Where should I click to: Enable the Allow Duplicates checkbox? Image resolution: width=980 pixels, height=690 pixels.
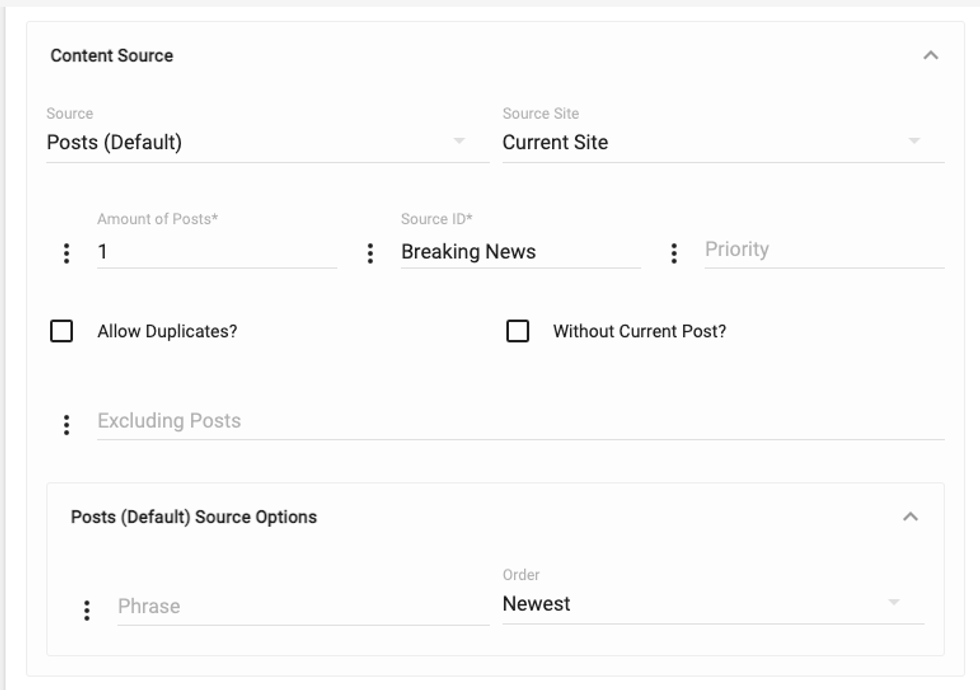point(62,331)
